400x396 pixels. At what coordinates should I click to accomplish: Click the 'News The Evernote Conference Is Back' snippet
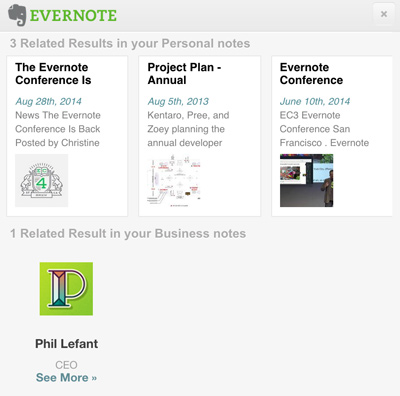tap(58, 129)
